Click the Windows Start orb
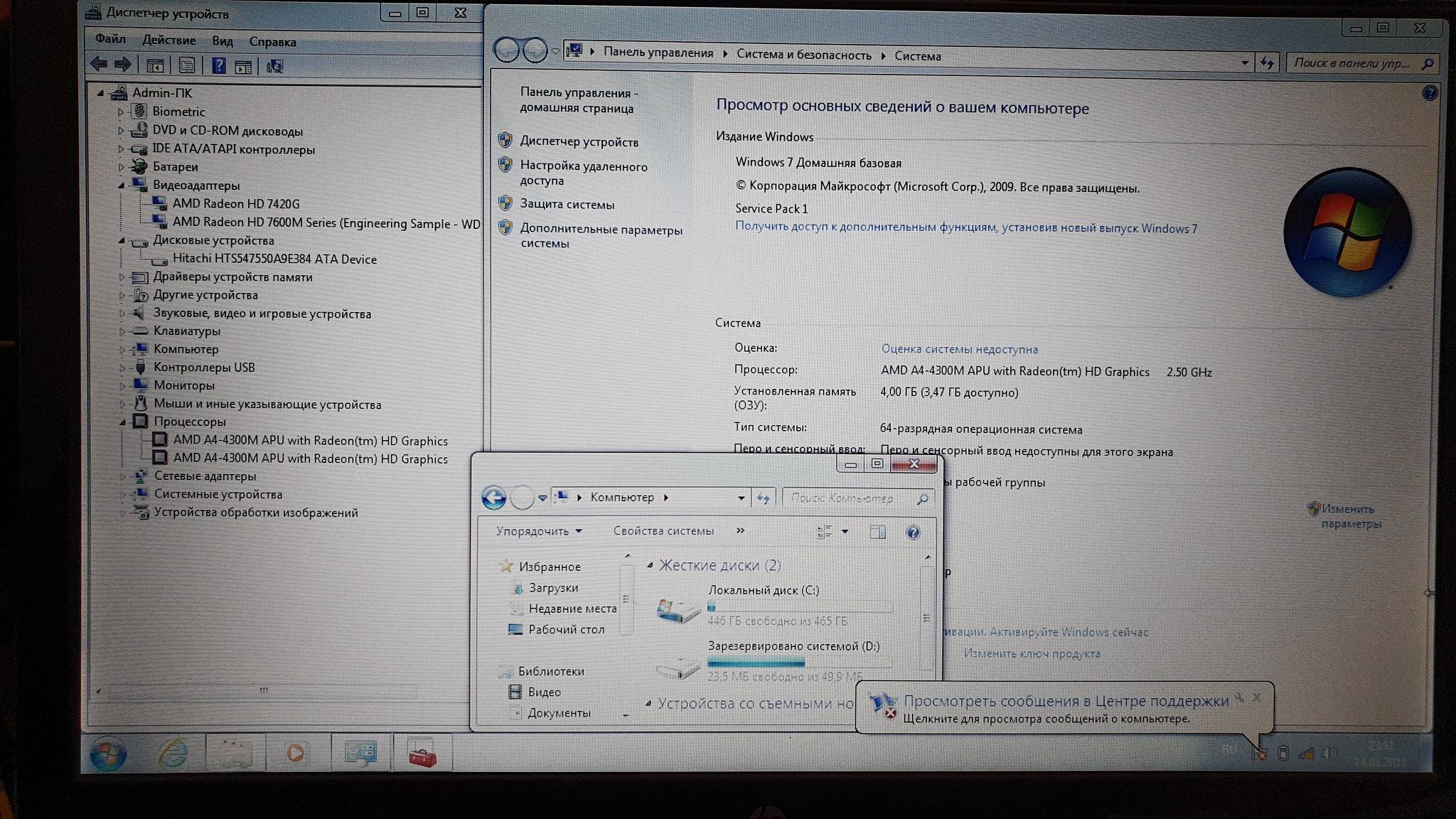The width and height of the screenshot is (1456, 819). (109, 754)
